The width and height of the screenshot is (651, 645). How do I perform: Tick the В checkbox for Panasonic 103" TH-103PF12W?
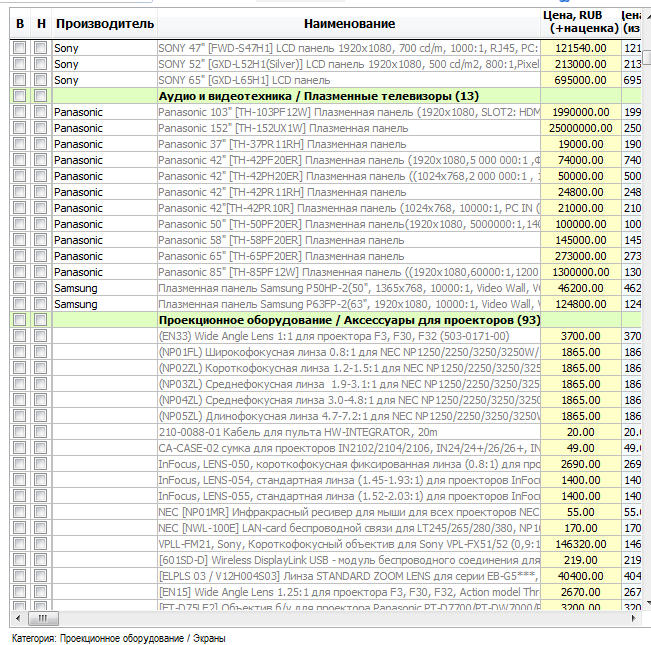19,112
